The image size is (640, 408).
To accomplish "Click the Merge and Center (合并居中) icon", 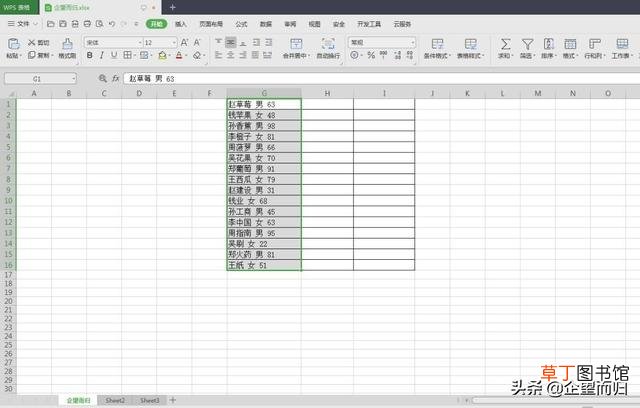I will point(296,44).
